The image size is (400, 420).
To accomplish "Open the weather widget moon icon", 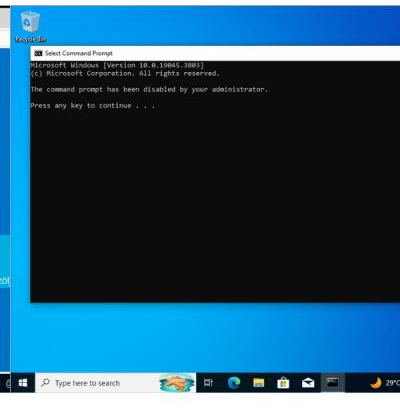I will (376, 383).
